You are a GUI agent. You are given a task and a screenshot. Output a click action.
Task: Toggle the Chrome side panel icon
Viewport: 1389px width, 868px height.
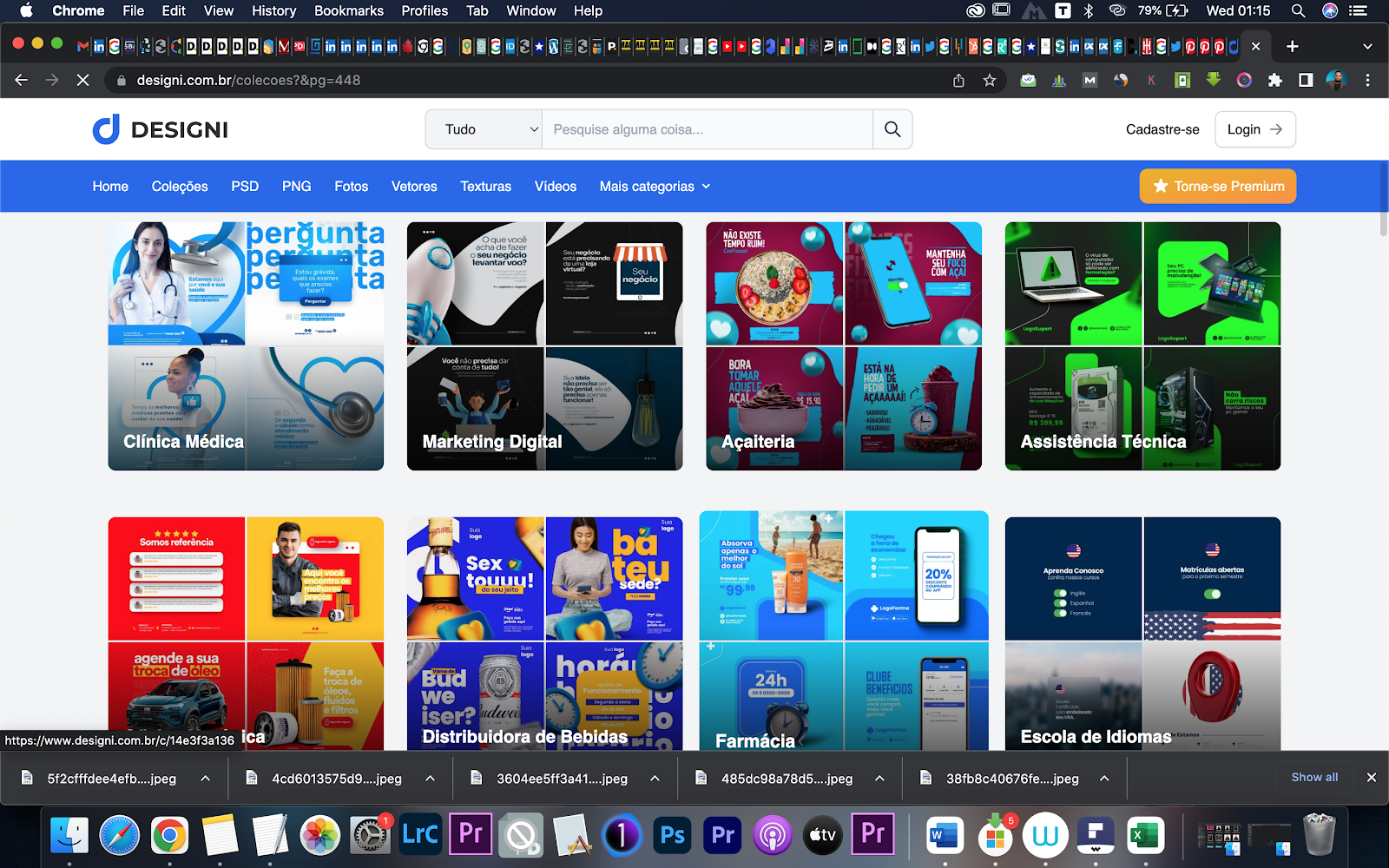pyautogui.click(x=1305, y=80)
